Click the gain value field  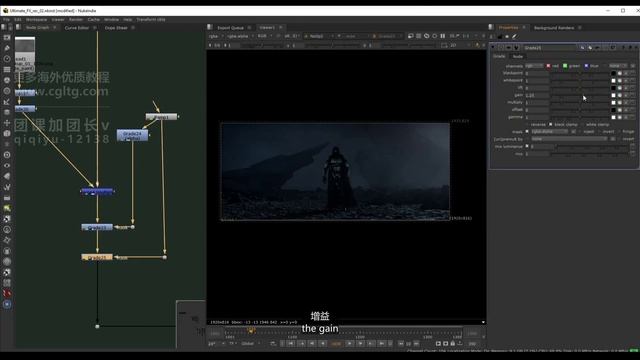(537, 95)
